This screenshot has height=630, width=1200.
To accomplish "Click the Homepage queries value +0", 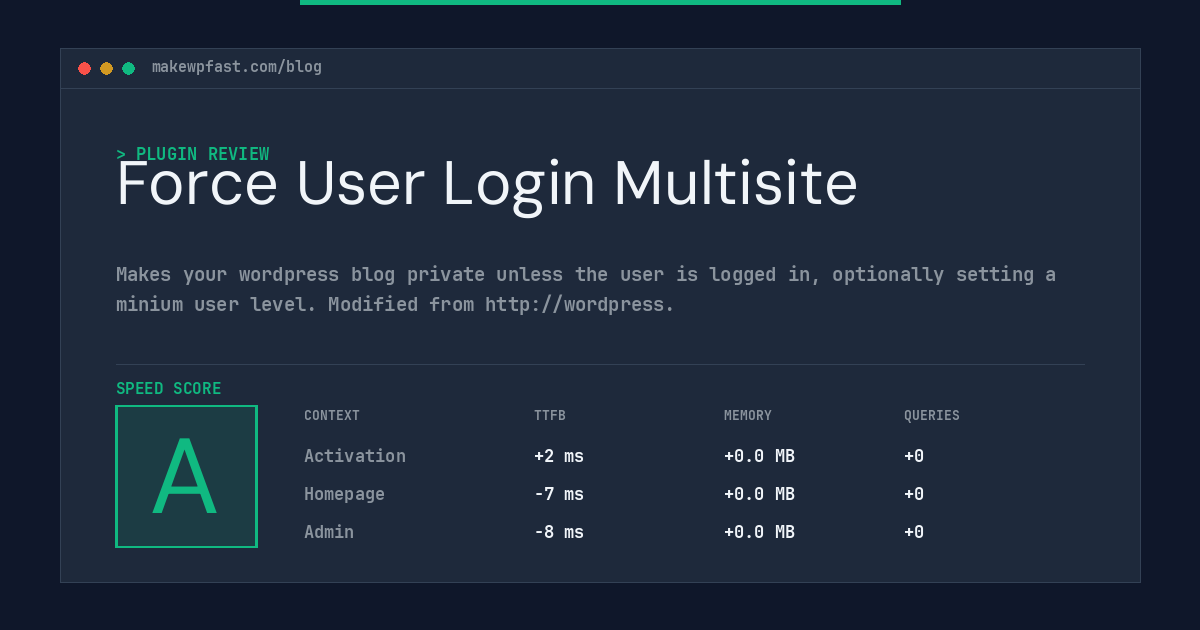I will coord(914,494).
